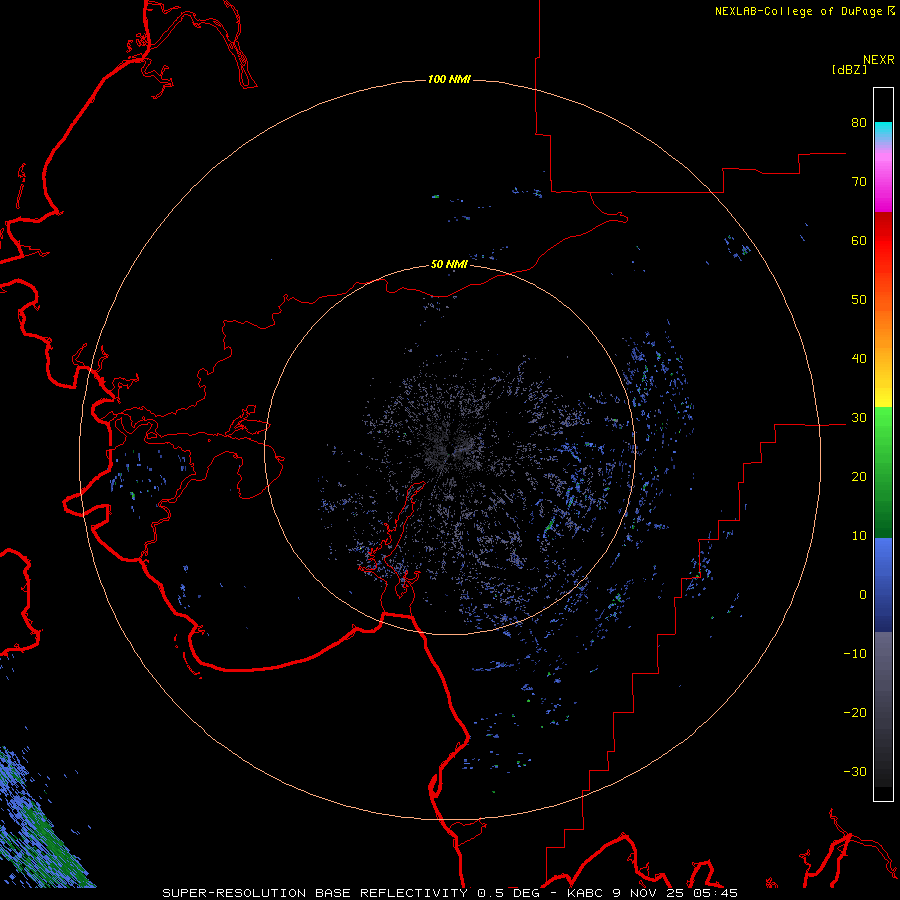Click the 20 value on the dBZ scale
The width and height of the screenshot is (900, 900).
[859, 476]
